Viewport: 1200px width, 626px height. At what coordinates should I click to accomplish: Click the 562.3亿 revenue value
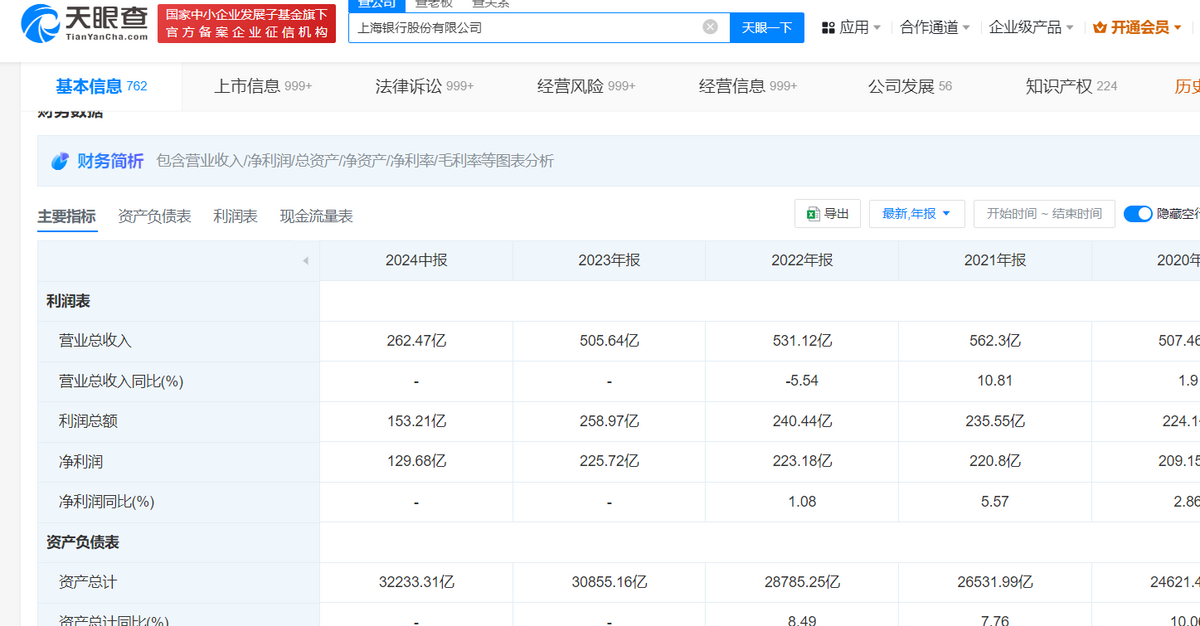click(x=995, y=341)
